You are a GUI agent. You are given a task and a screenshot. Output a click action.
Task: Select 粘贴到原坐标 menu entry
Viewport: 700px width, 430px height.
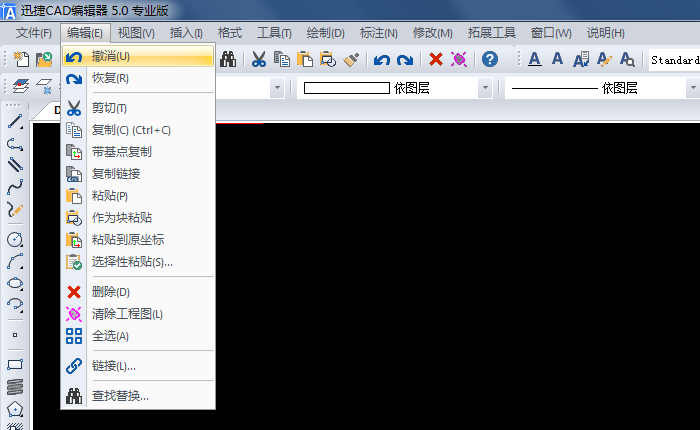138,239
